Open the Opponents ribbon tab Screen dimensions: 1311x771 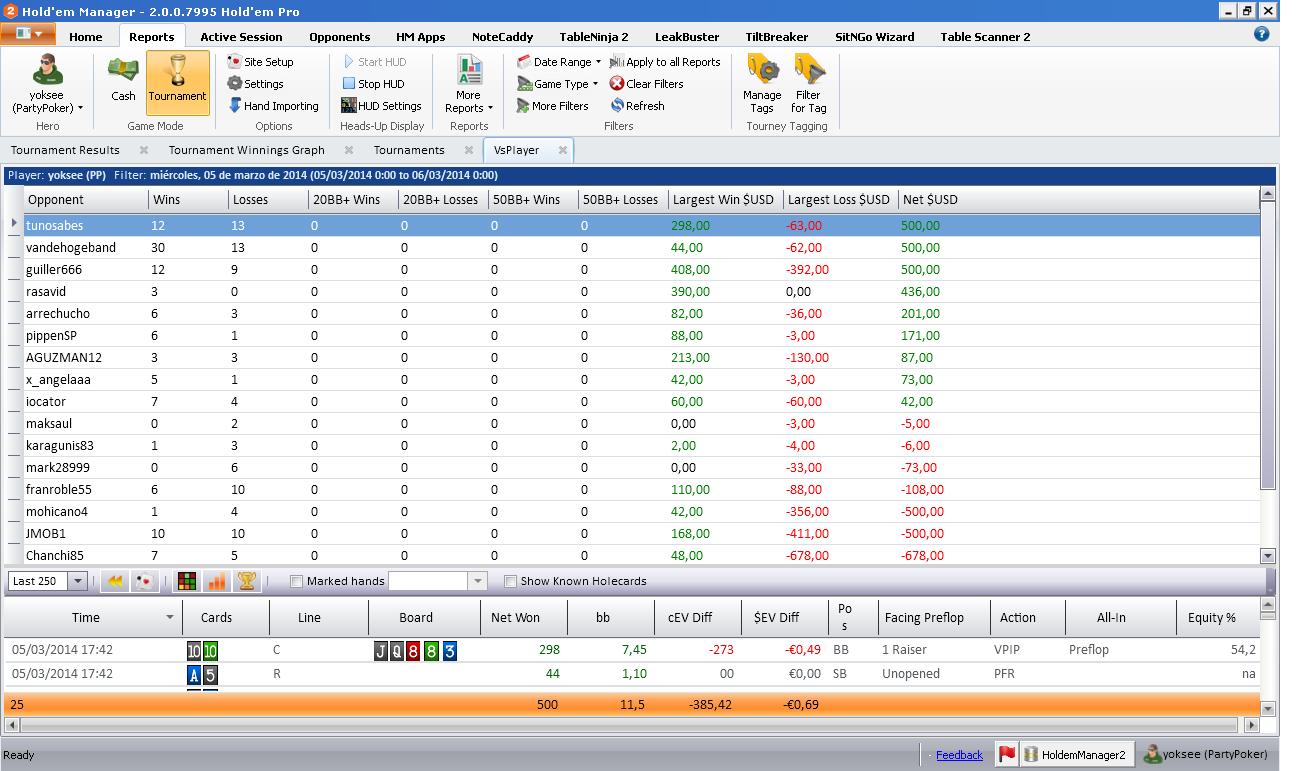[340, 37]
